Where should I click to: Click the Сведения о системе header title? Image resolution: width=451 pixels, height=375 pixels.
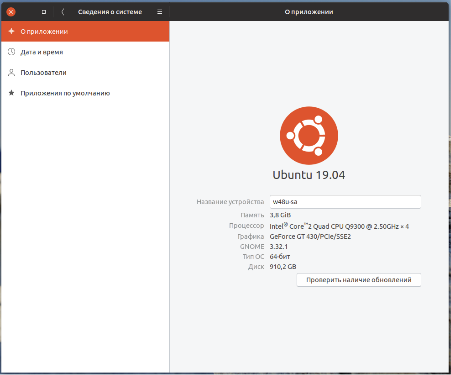click(110, 12)
